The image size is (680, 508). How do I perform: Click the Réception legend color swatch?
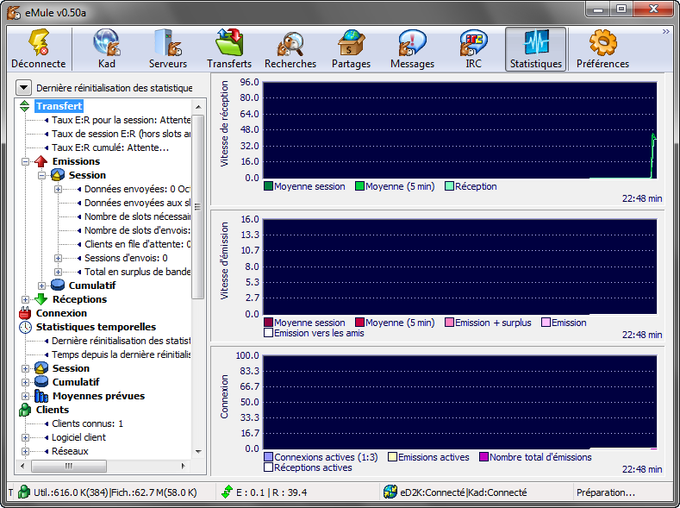449,187
